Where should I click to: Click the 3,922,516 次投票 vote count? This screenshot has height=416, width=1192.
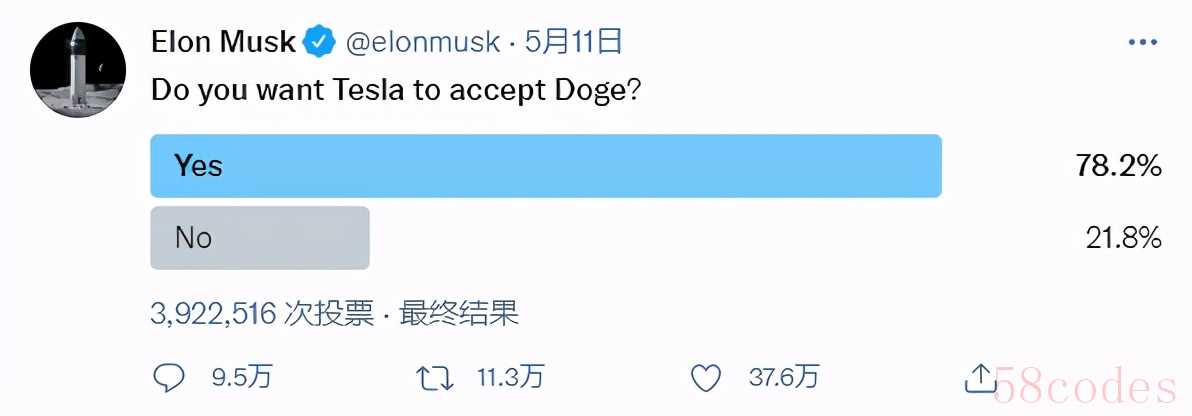(x=262, y=313)
